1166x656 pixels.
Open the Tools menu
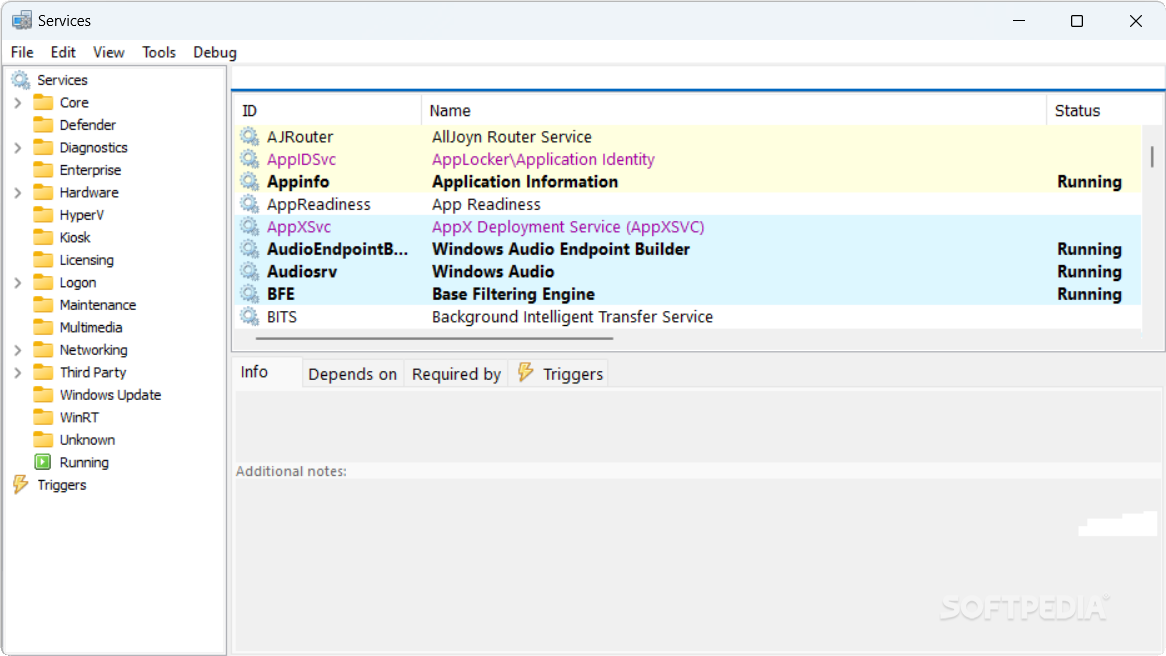point(159,52)
